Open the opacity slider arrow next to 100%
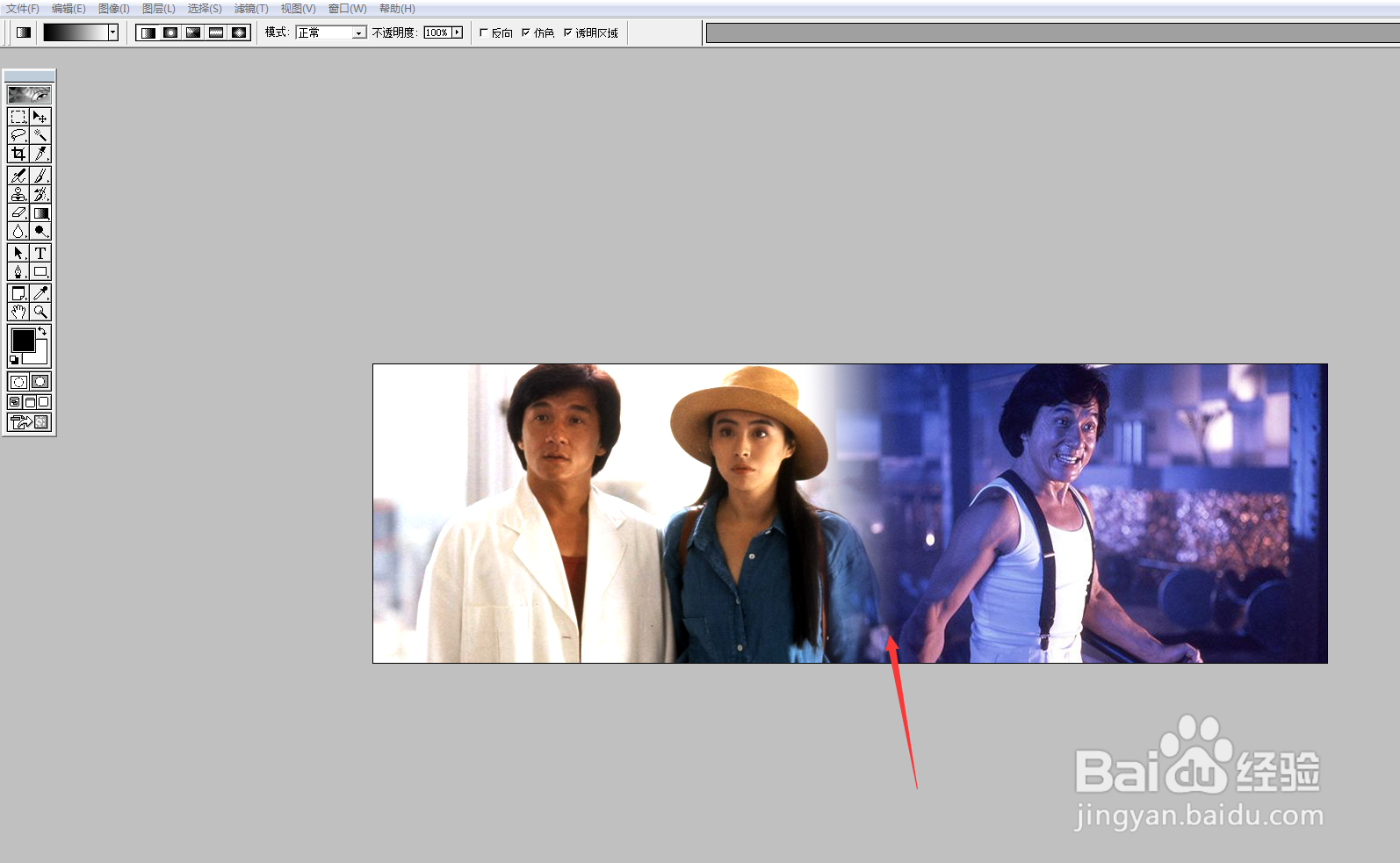Viewport: 1400px width, 863px height. (457, 32)
